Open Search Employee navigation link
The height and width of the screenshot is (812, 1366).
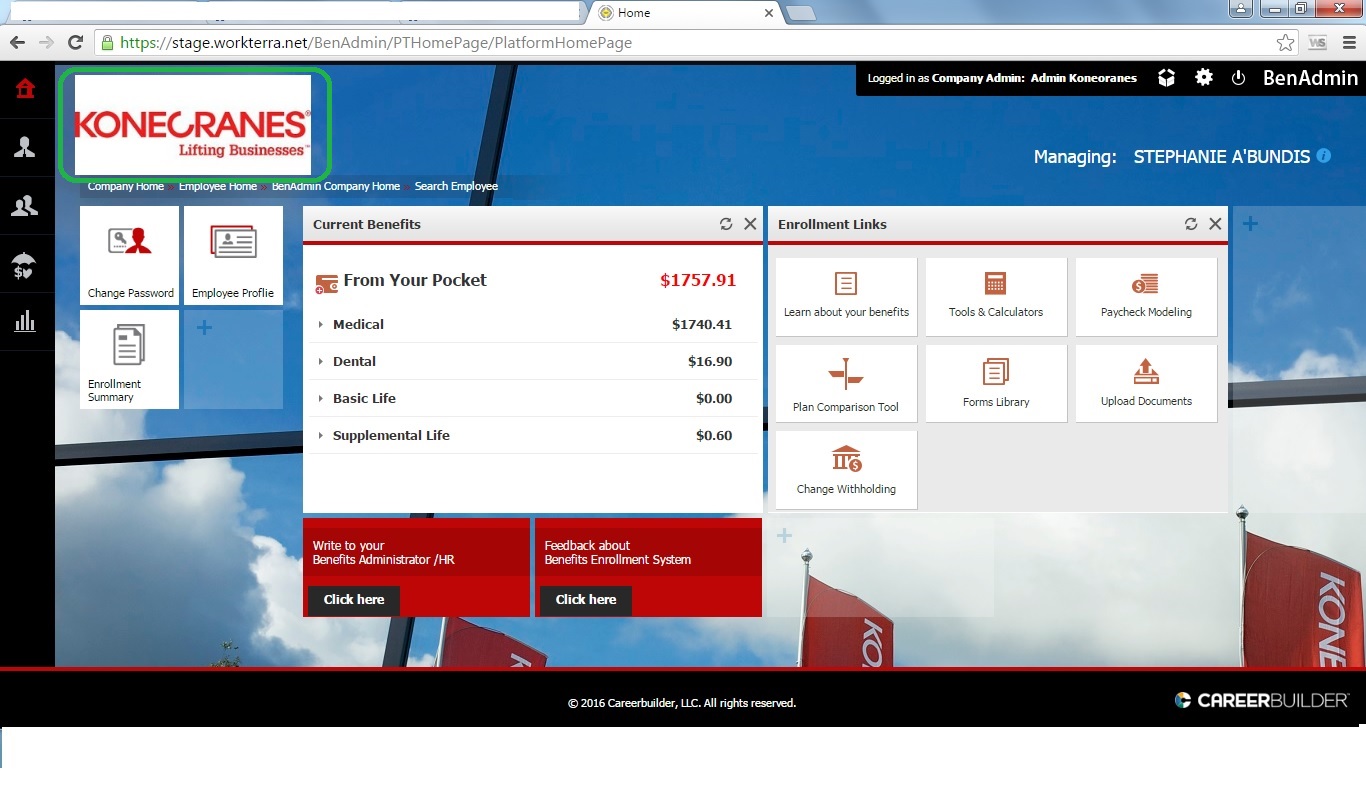(x=456, y=186)
